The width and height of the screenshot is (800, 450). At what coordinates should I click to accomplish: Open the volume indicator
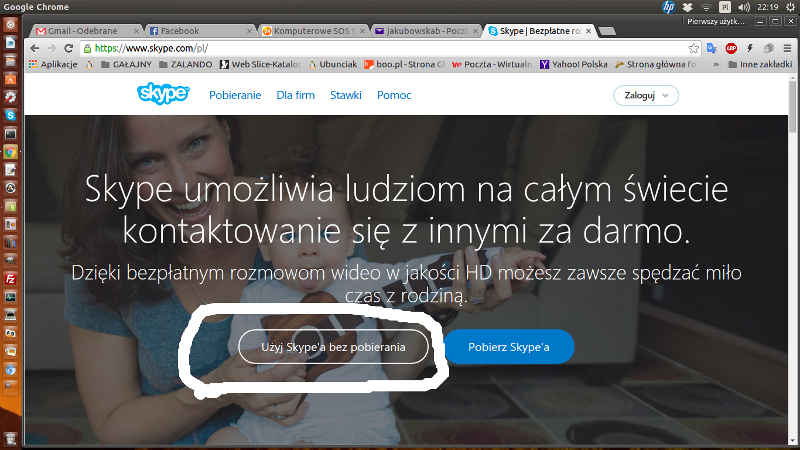point(744,7)
